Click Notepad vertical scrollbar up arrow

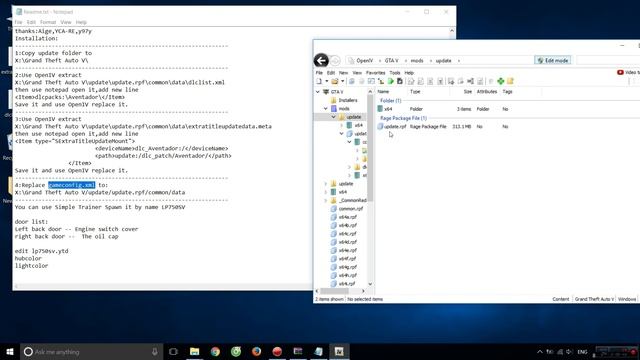pyautogui.click(x=452, y=31)
